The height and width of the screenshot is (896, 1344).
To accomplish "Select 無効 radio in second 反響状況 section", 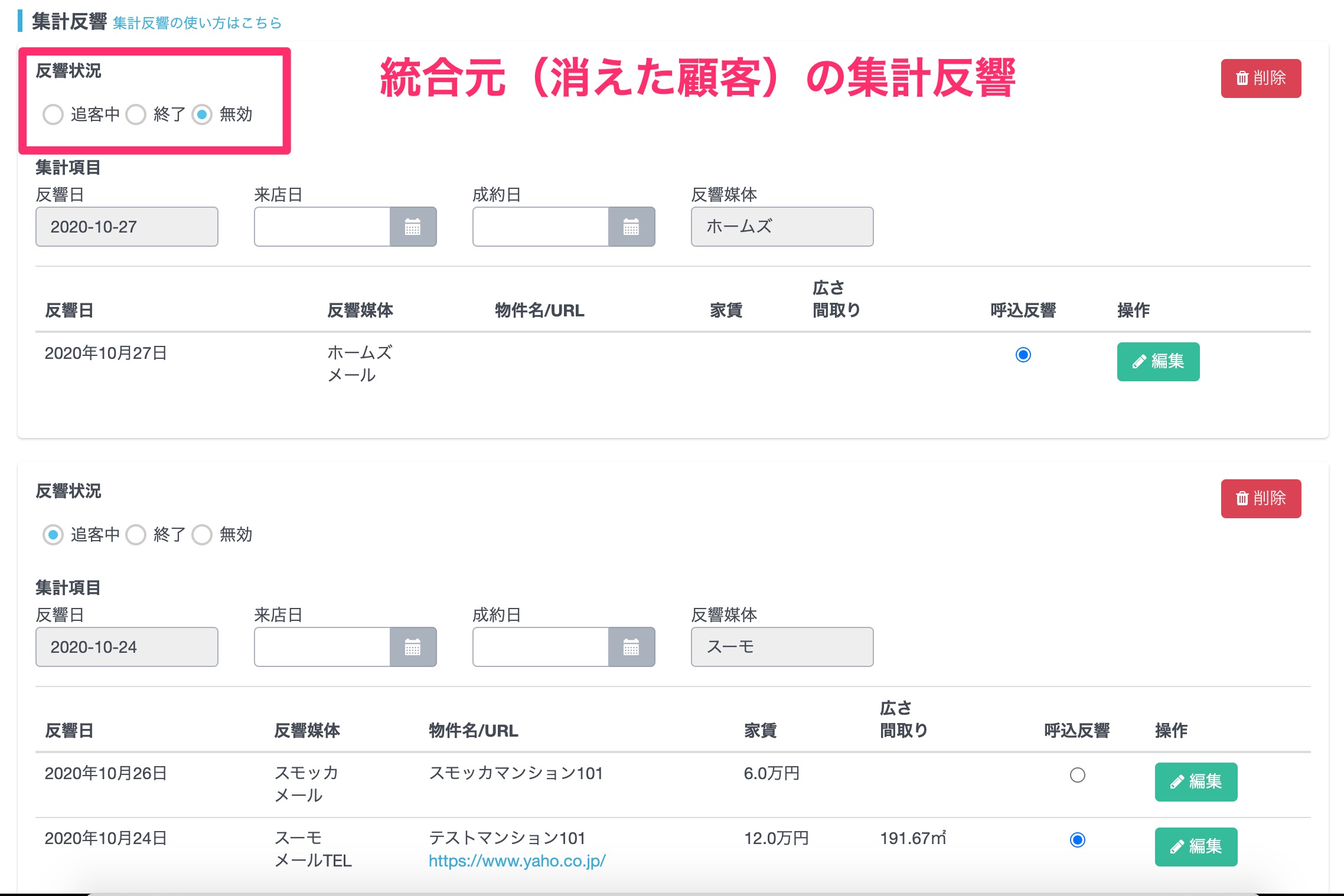I will [x=202, y=535].
